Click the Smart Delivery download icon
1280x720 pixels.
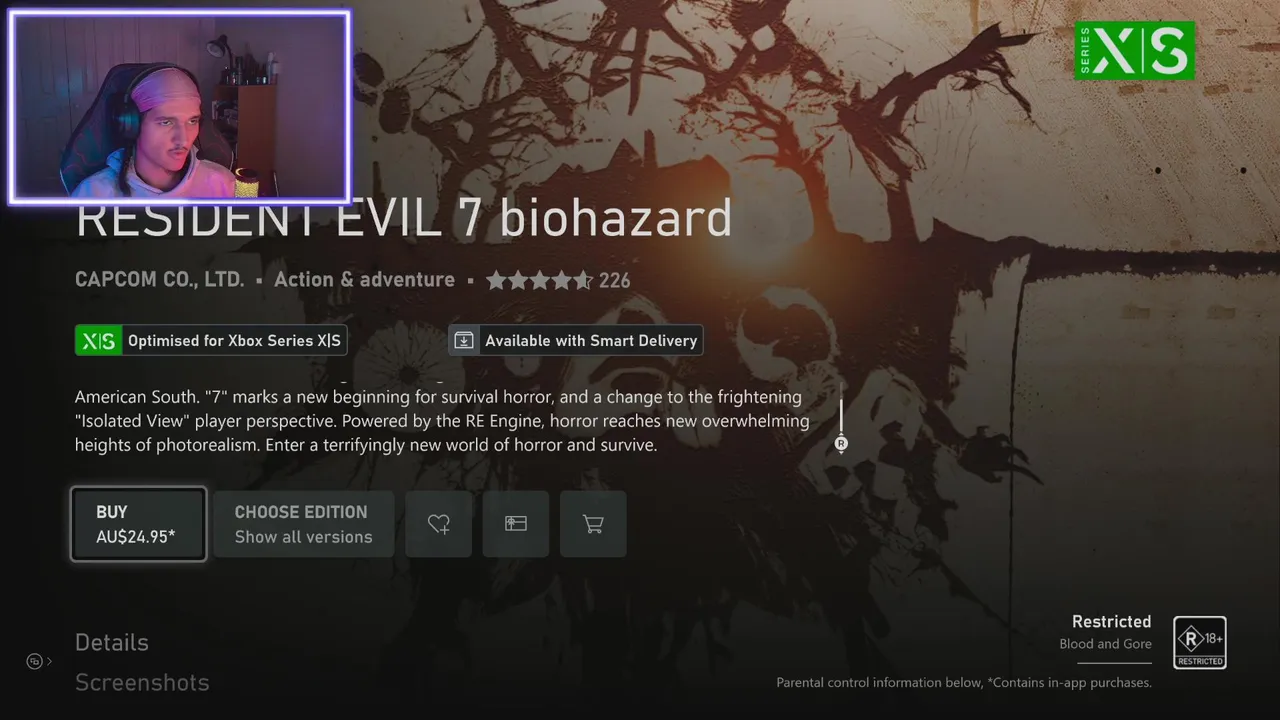click(x=464, y=340)
